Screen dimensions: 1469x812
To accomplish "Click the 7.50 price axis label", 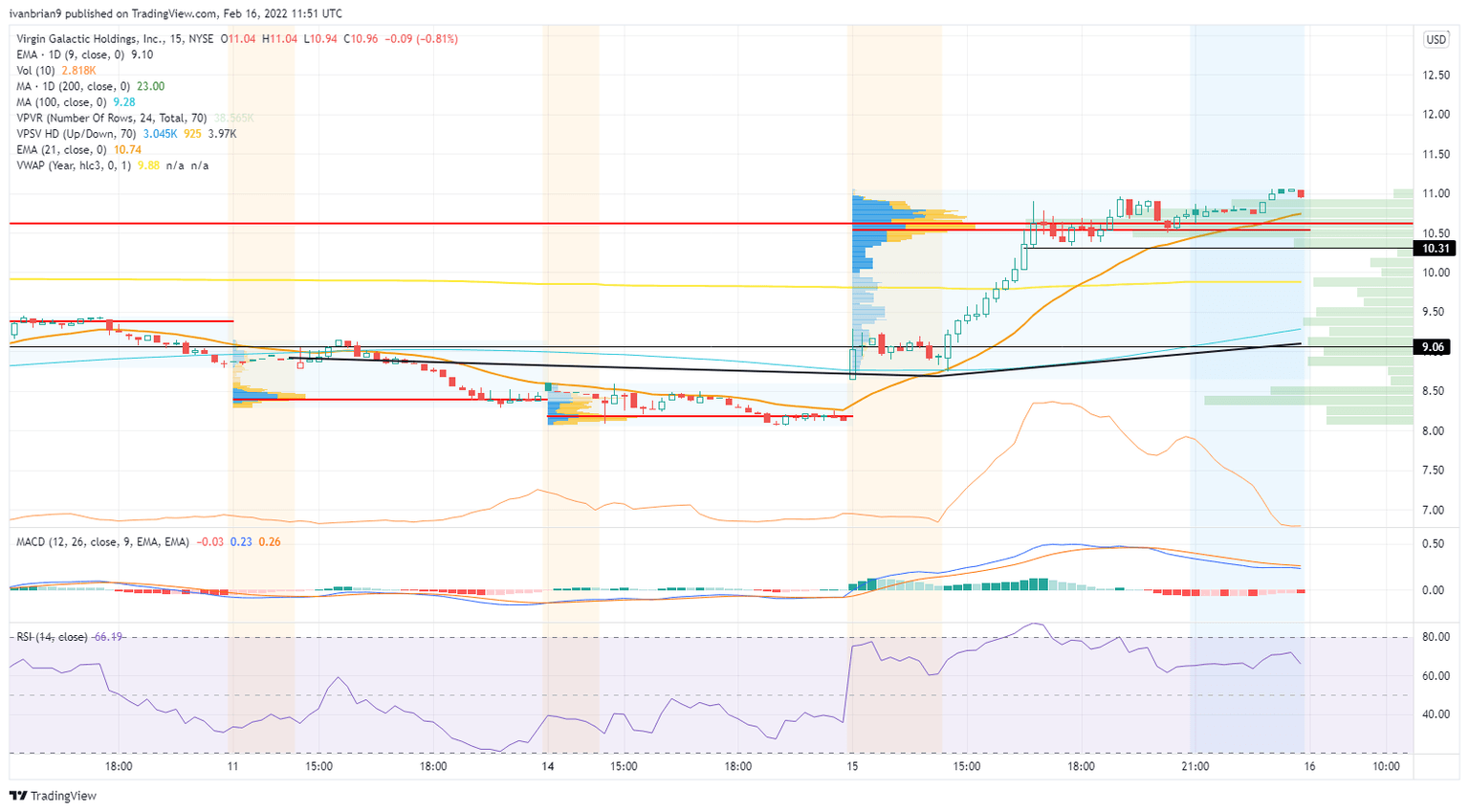I will click(1432, 471).
